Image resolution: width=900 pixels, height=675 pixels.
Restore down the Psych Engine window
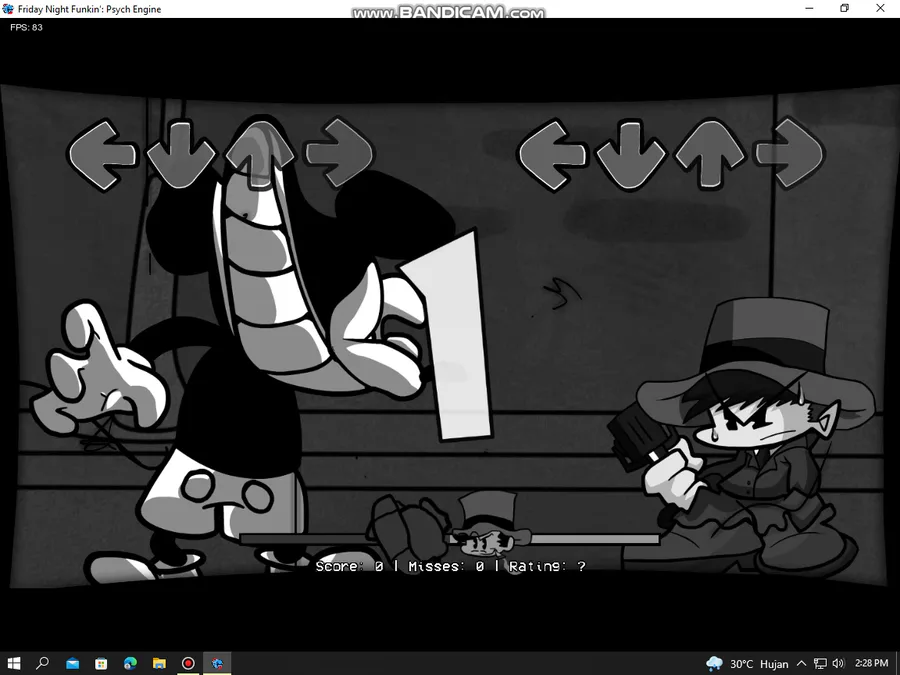coord(844,9)
